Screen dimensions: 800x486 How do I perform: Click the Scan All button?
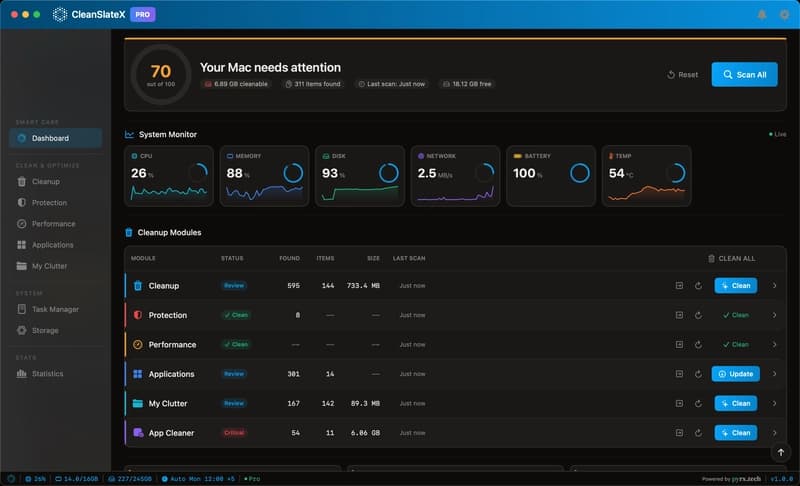click(x=744, y=74)
